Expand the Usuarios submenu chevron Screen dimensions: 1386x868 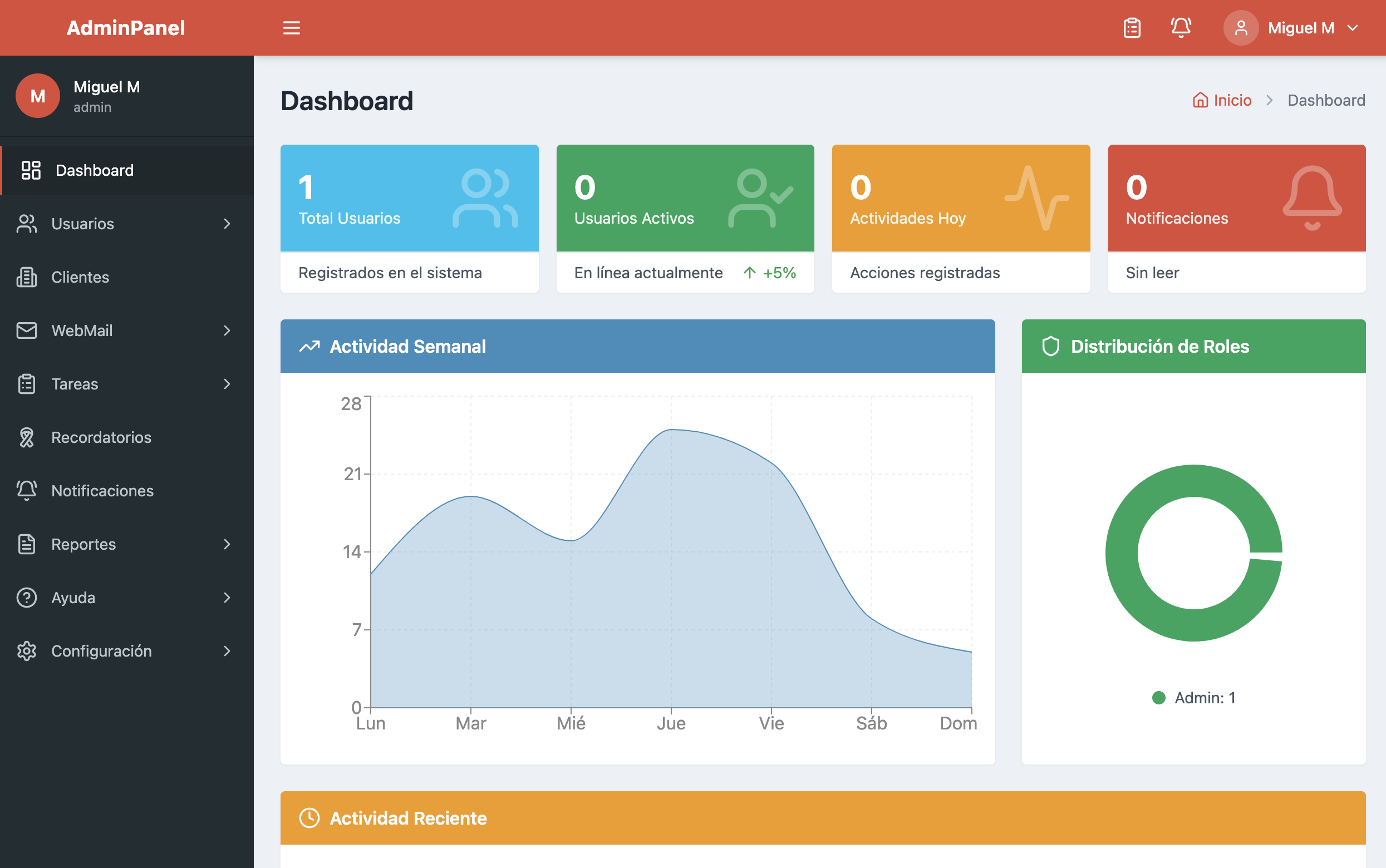click(x=227, y=223)
